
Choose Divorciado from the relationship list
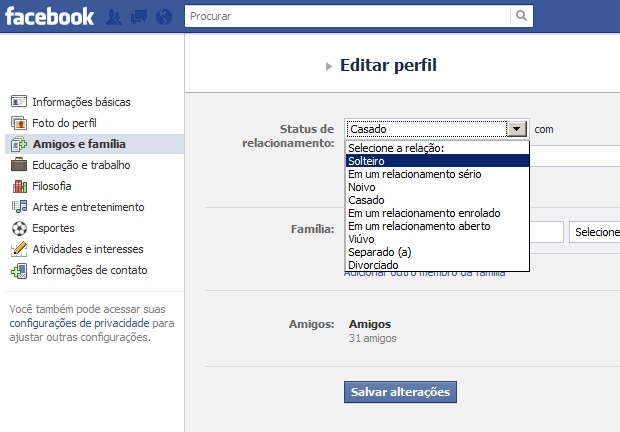point(437,265)
